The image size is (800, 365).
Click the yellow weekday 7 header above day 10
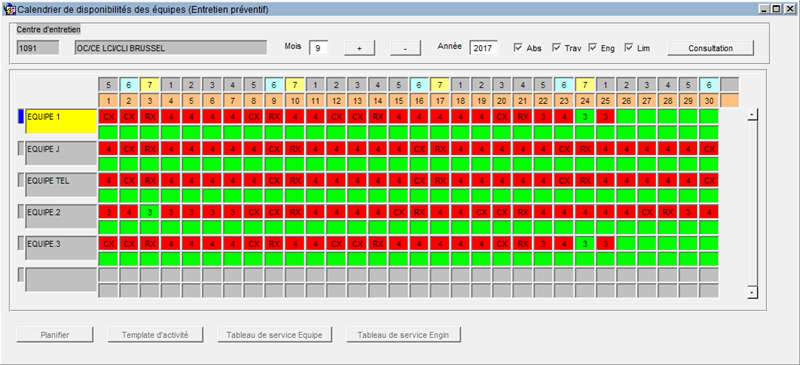point(295,85)
